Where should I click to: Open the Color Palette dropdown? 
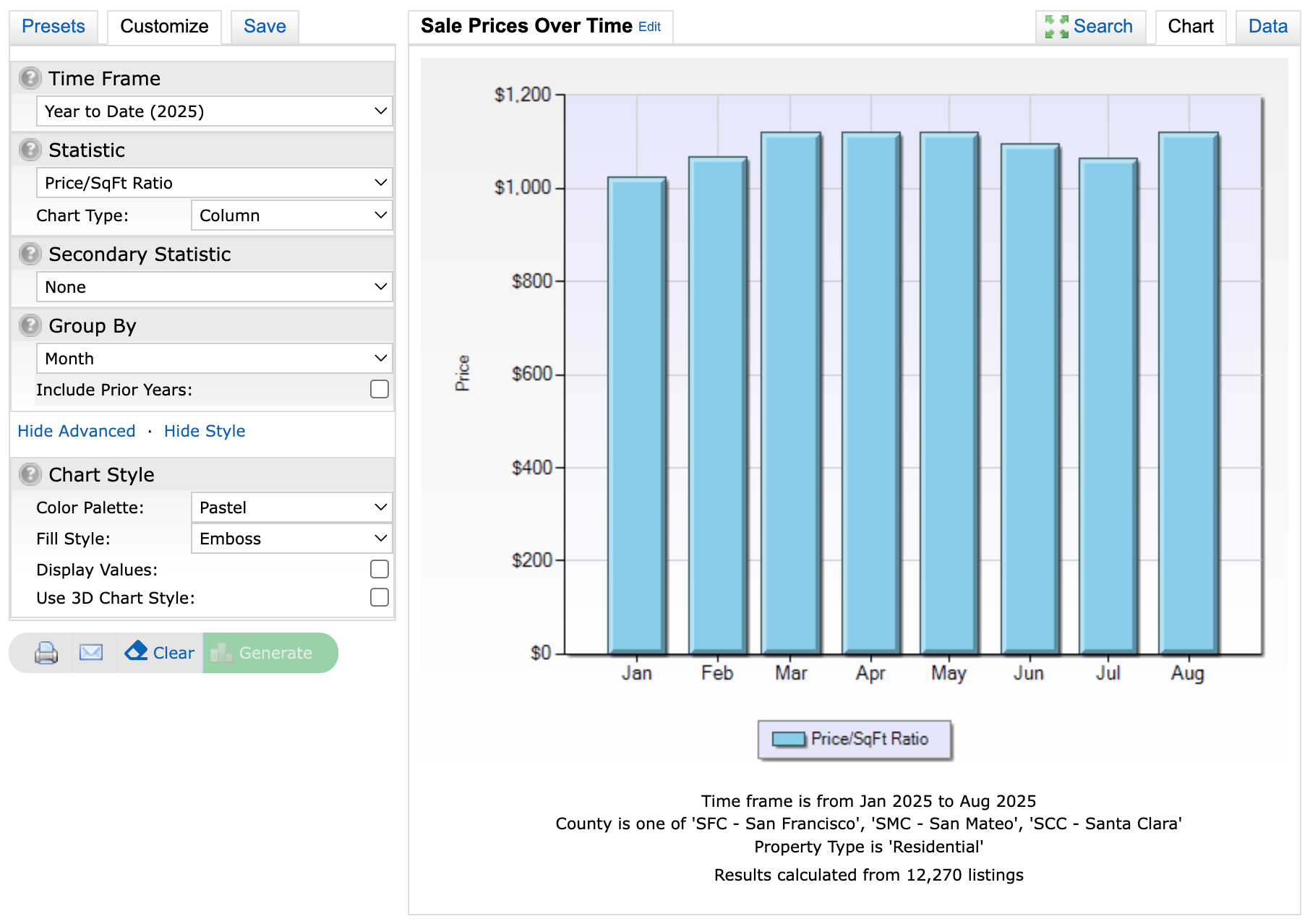tap(291, 508)
